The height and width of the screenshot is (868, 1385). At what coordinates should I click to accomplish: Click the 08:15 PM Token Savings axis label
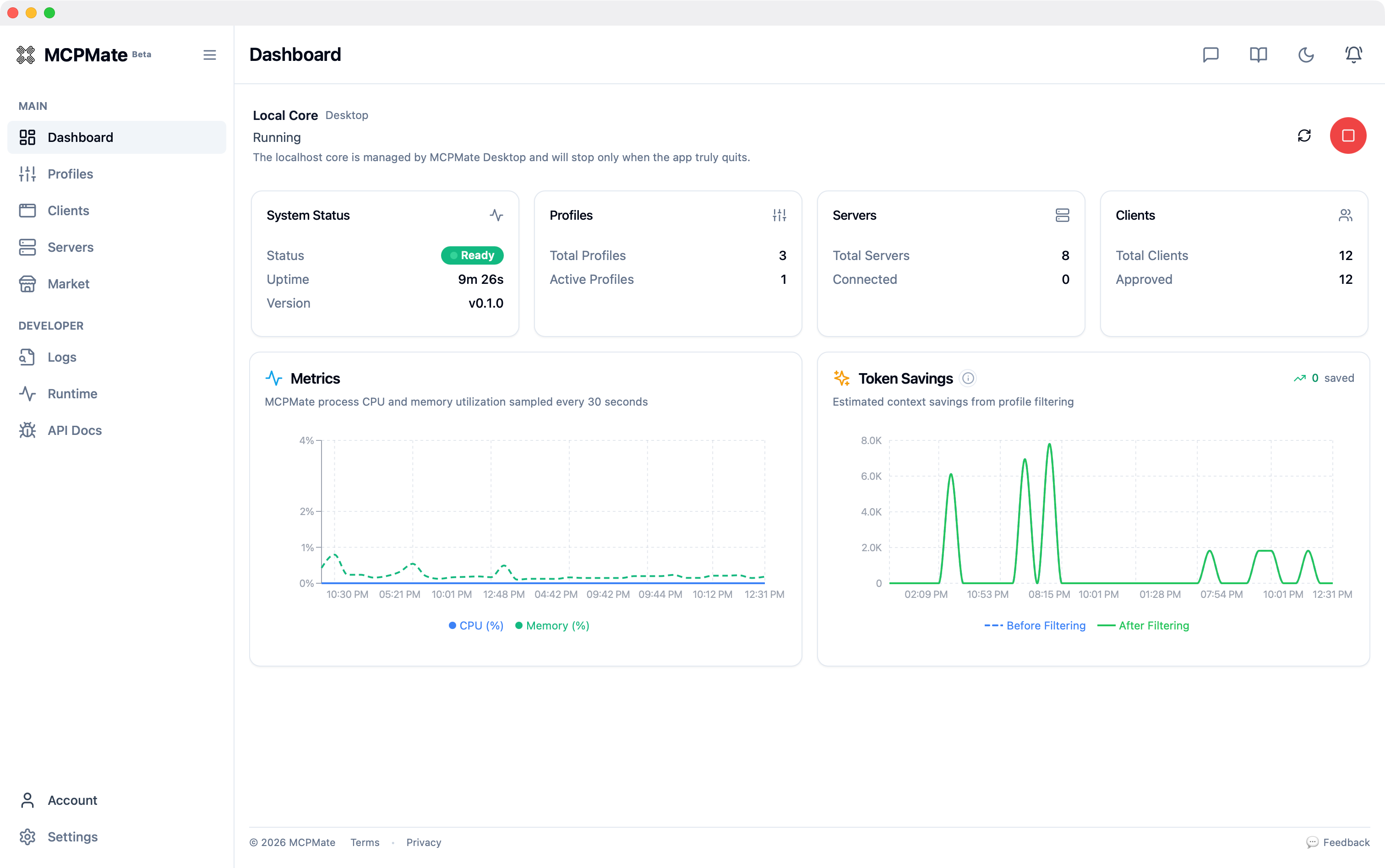point(1049,594)
